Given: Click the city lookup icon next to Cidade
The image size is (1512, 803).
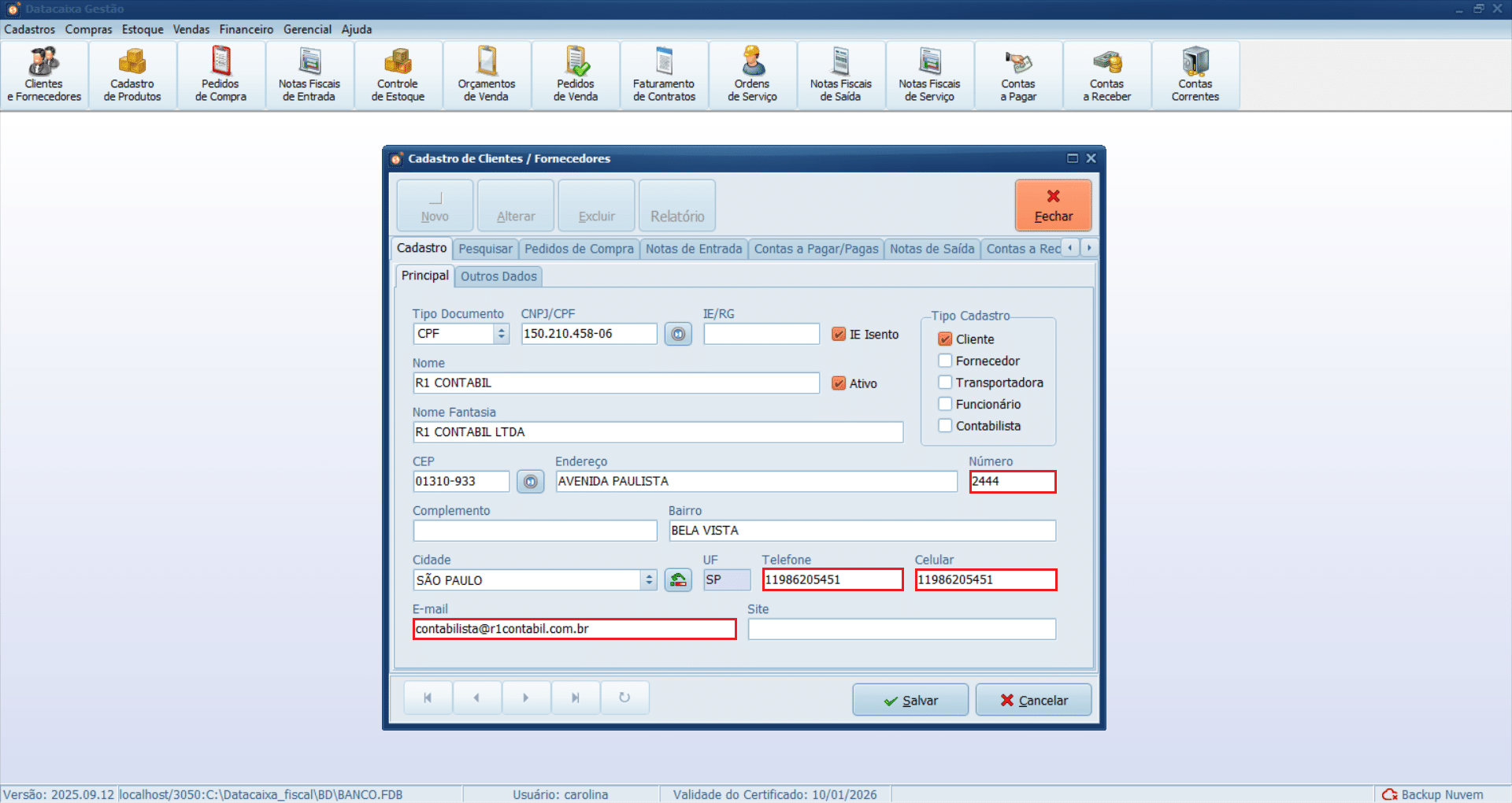Looking at the screenshot, I should 678,580.
